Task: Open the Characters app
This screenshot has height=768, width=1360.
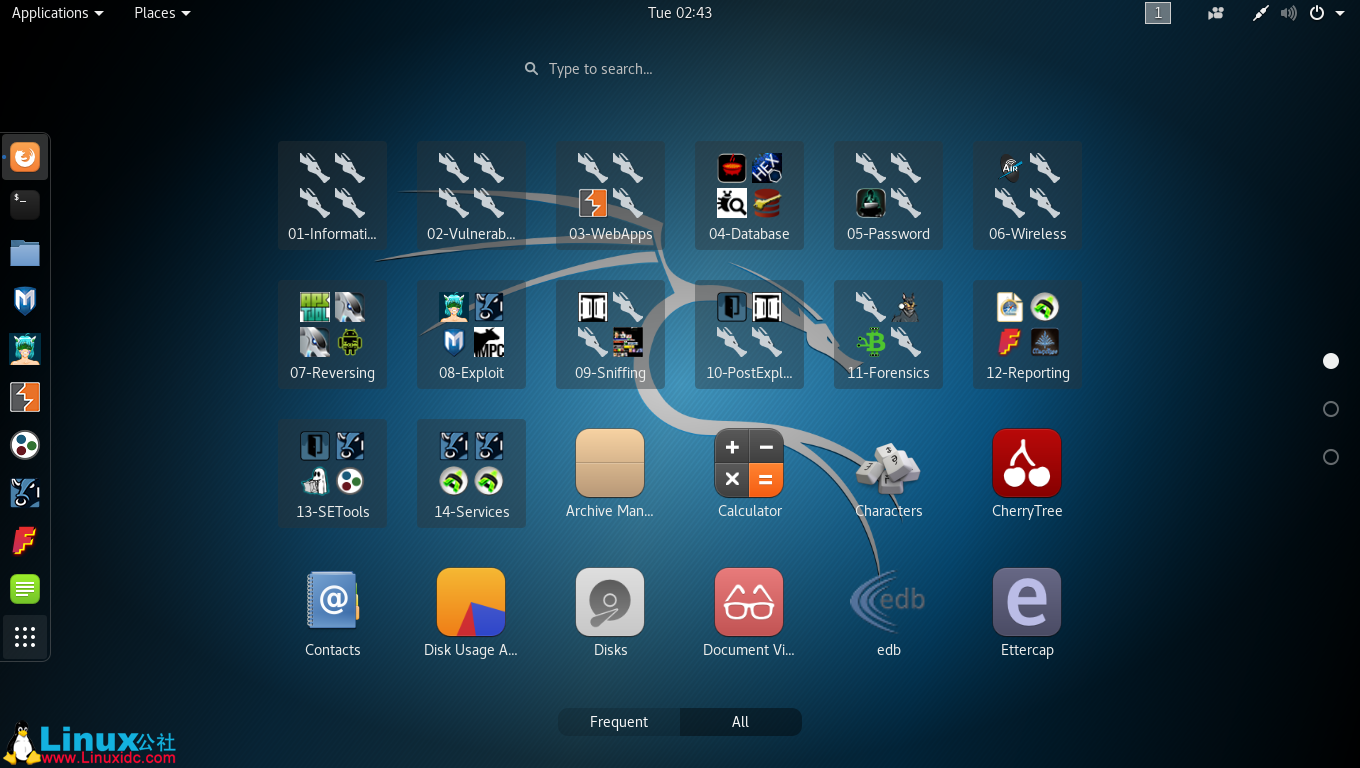Action: pyautogui.click(x=888, y=474)
